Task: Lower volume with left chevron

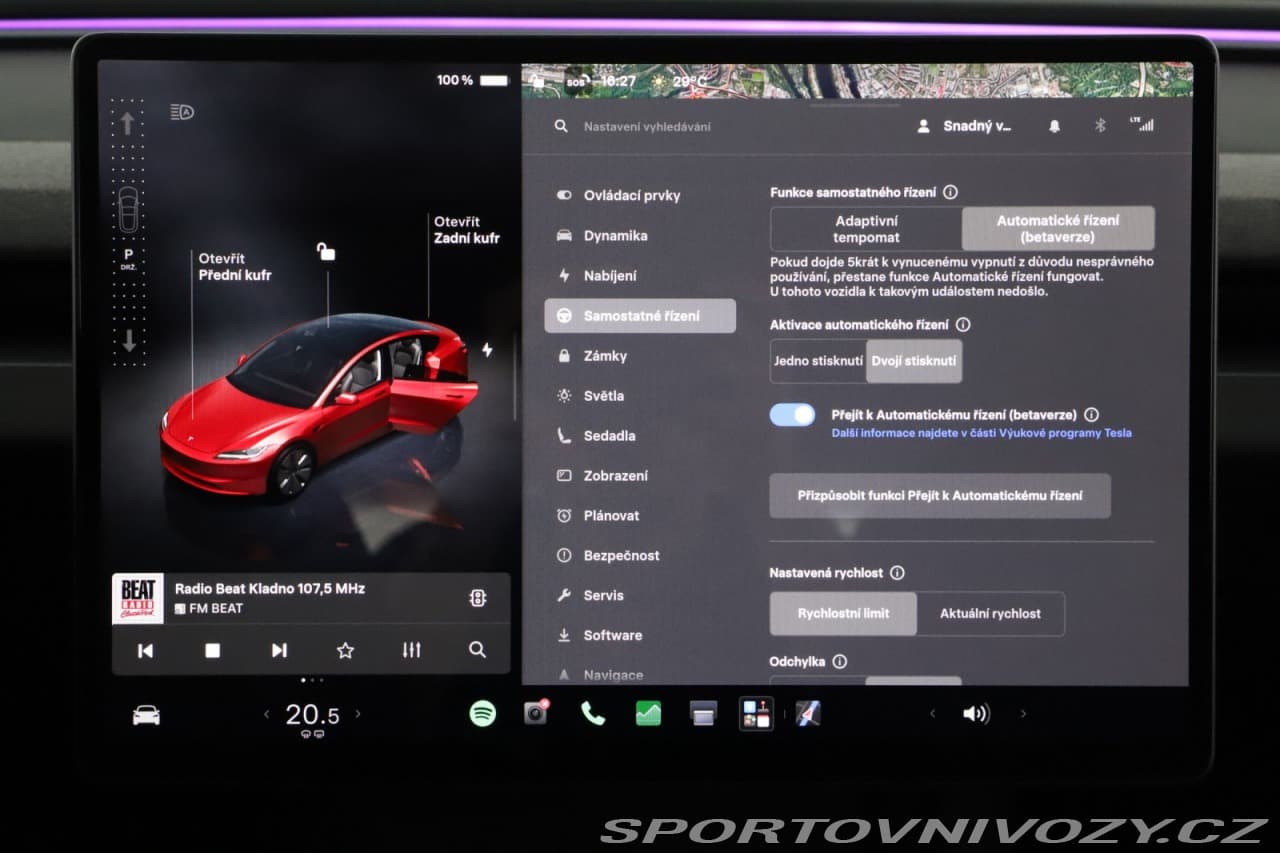Action: (932, 714)
